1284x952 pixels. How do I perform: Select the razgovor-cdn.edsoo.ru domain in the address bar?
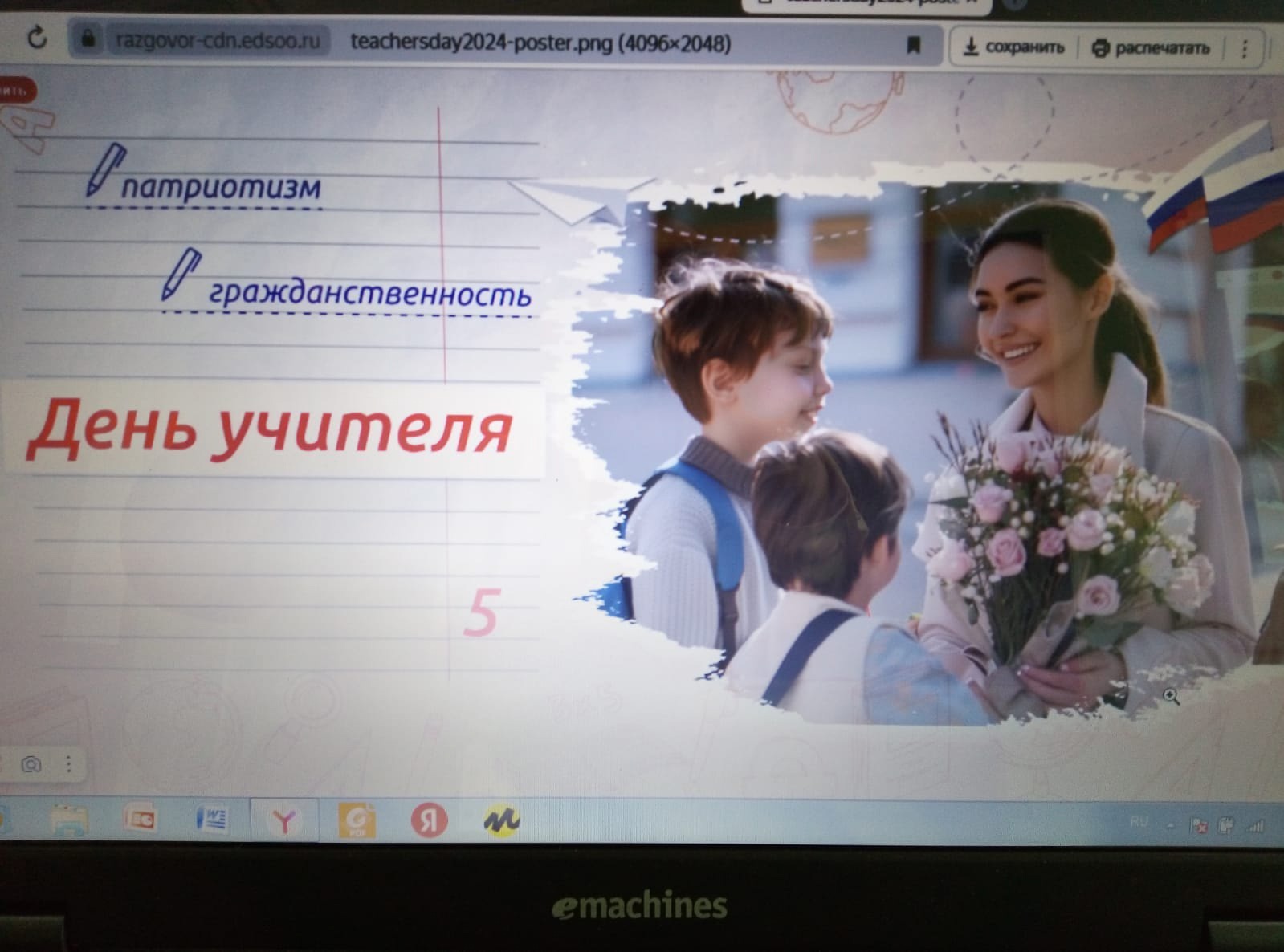(218, 39)
